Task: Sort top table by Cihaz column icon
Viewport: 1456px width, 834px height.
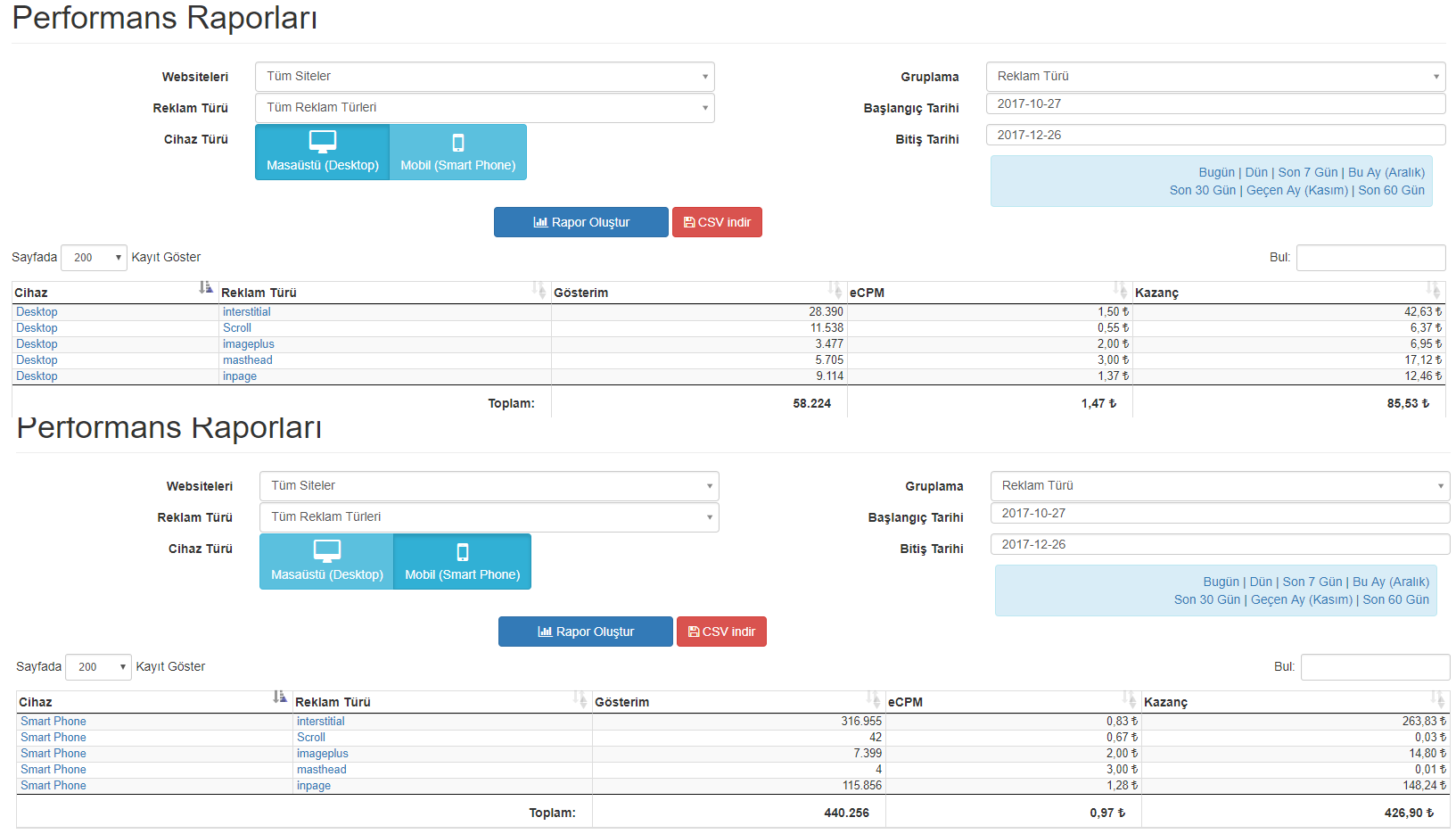Action: [206, 287]
